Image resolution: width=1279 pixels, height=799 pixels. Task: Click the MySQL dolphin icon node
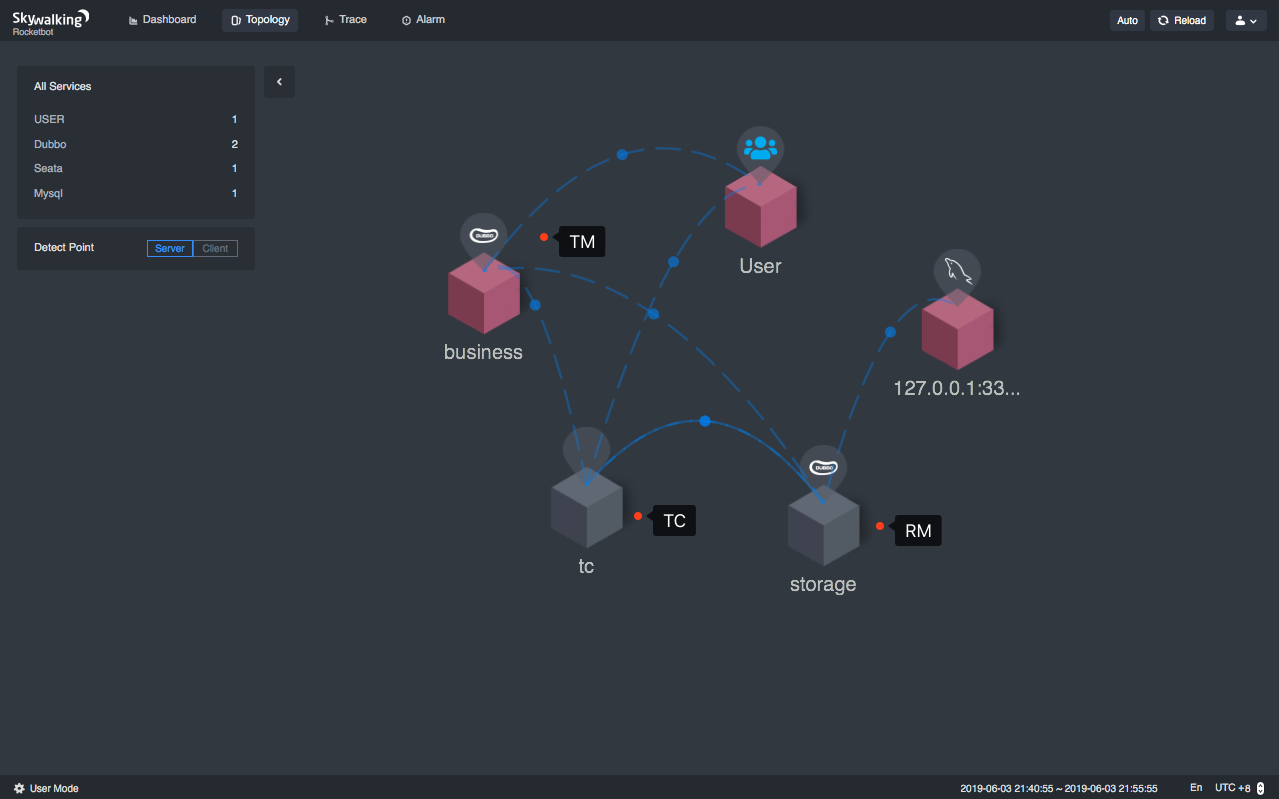click(x=957, y=272)
